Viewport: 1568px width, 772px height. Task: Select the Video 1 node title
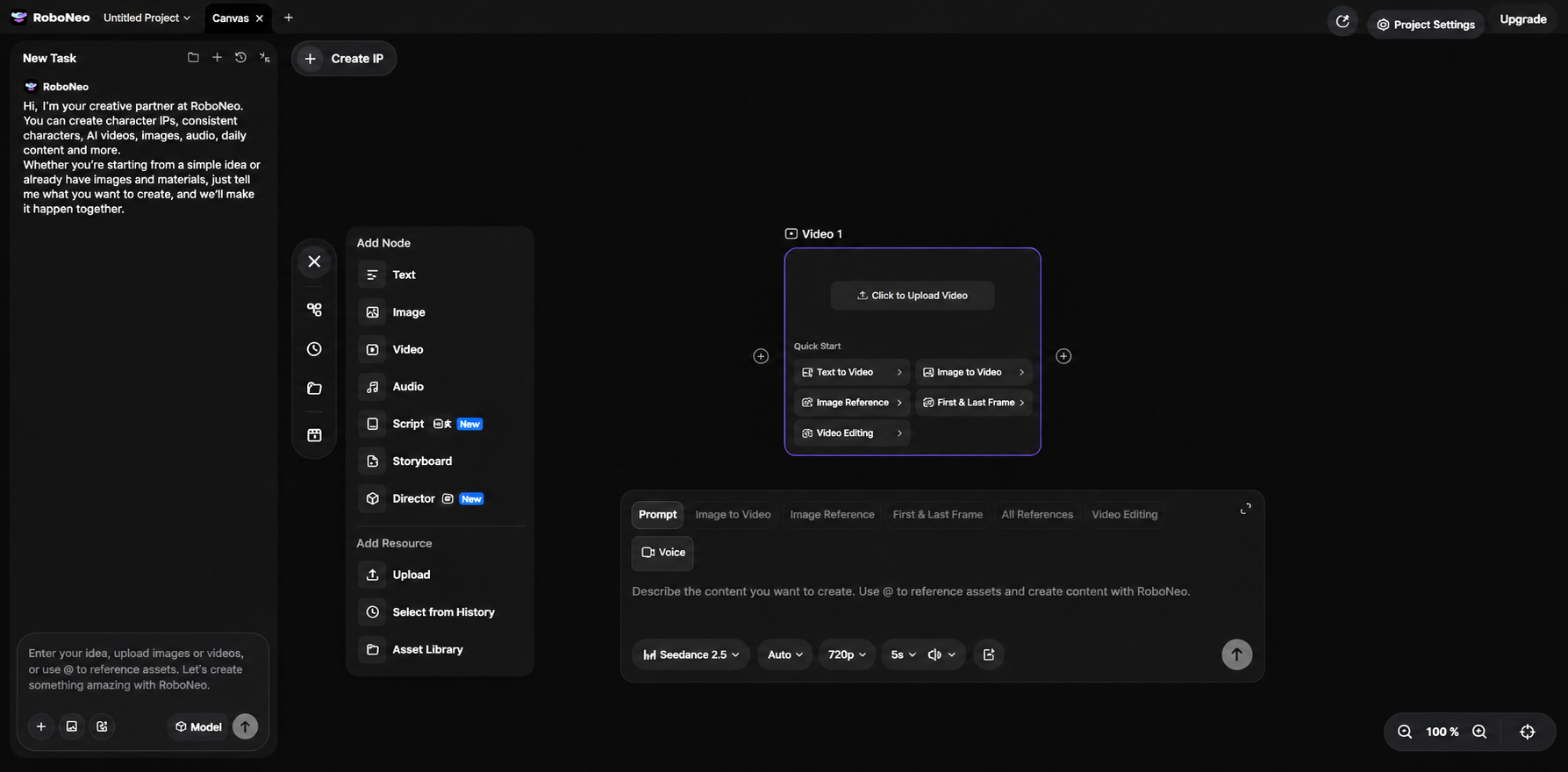(x=813, y=234)
